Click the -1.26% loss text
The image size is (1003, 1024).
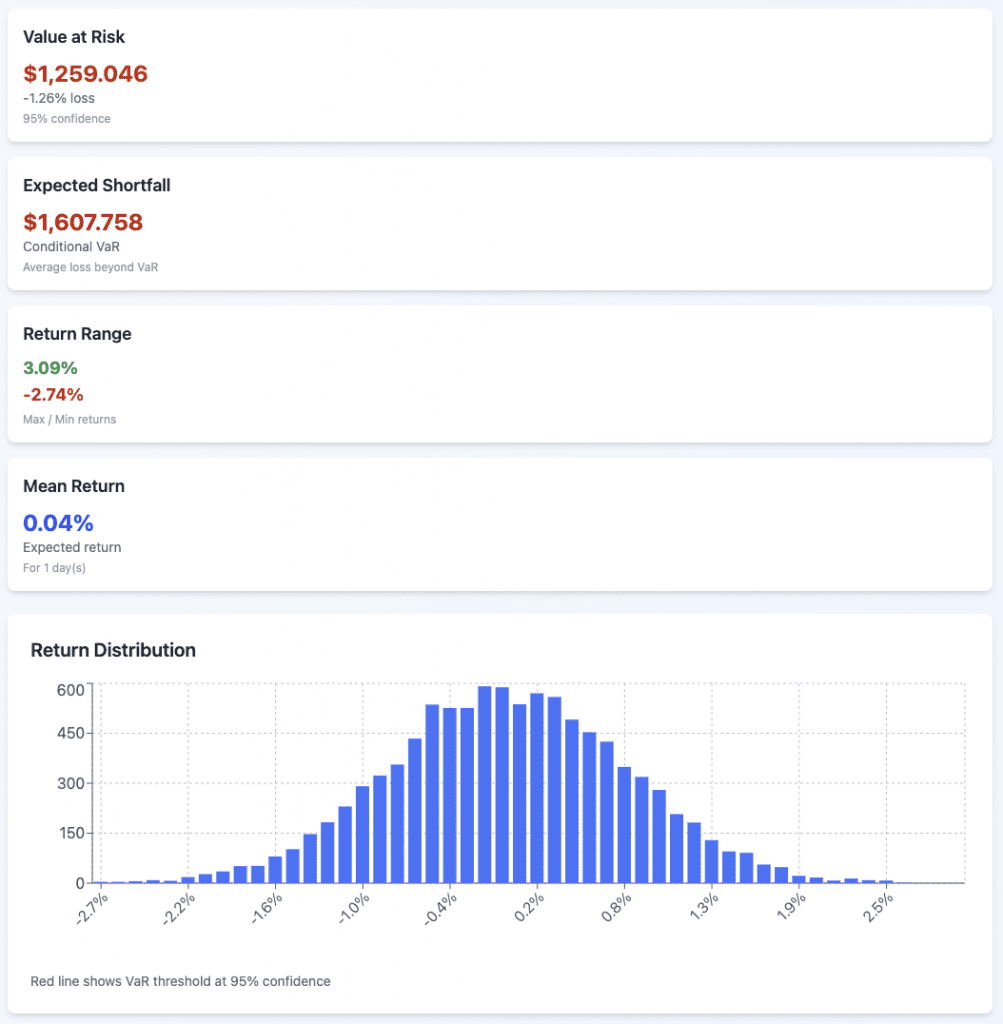point(59,98)
